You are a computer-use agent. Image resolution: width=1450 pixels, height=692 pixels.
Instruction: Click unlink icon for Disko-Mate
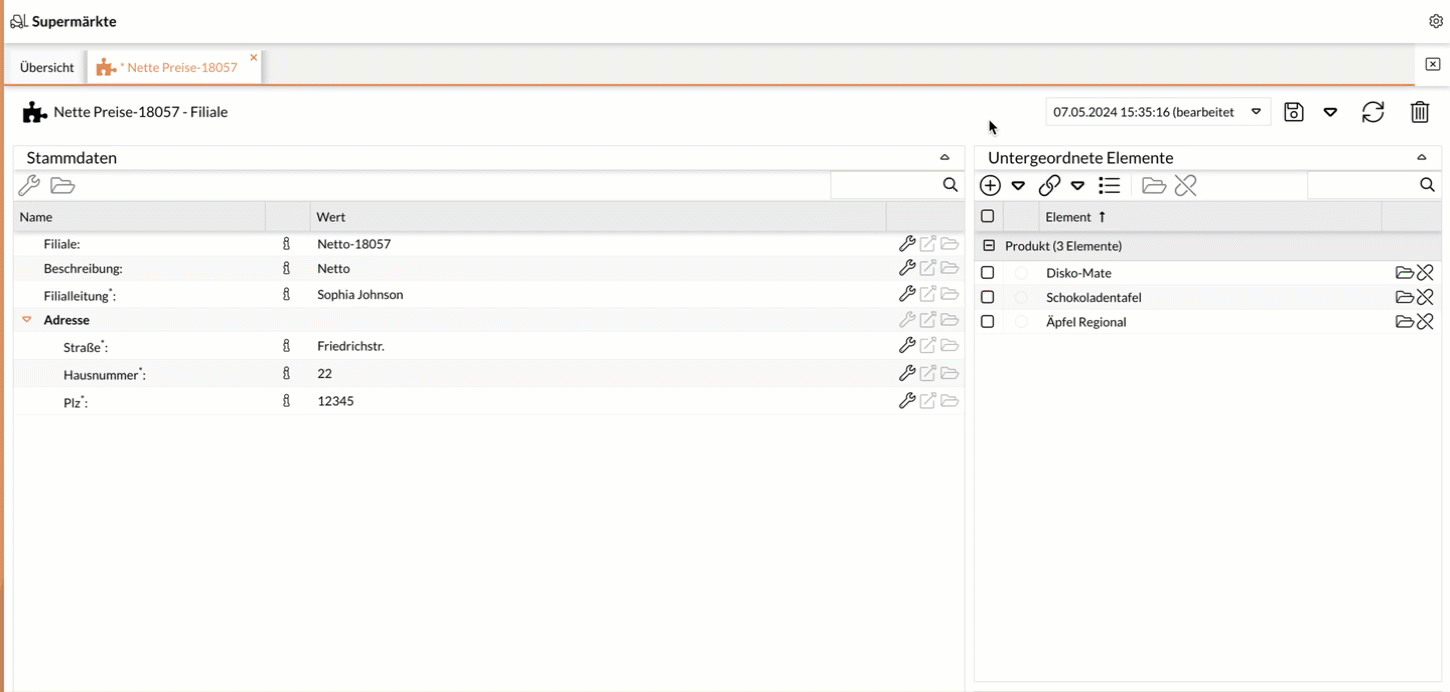[1425, 272]
